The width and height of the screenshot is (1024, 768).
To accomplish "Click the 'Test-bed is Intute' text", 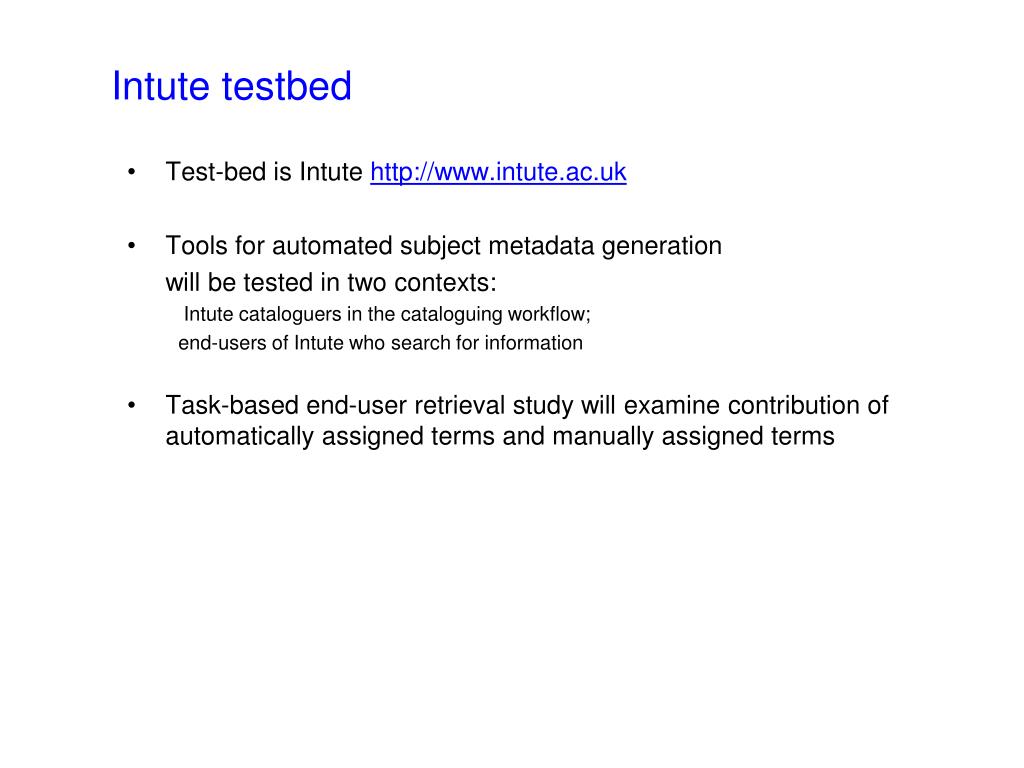I will pyautogui.click(x=264, y=172).
